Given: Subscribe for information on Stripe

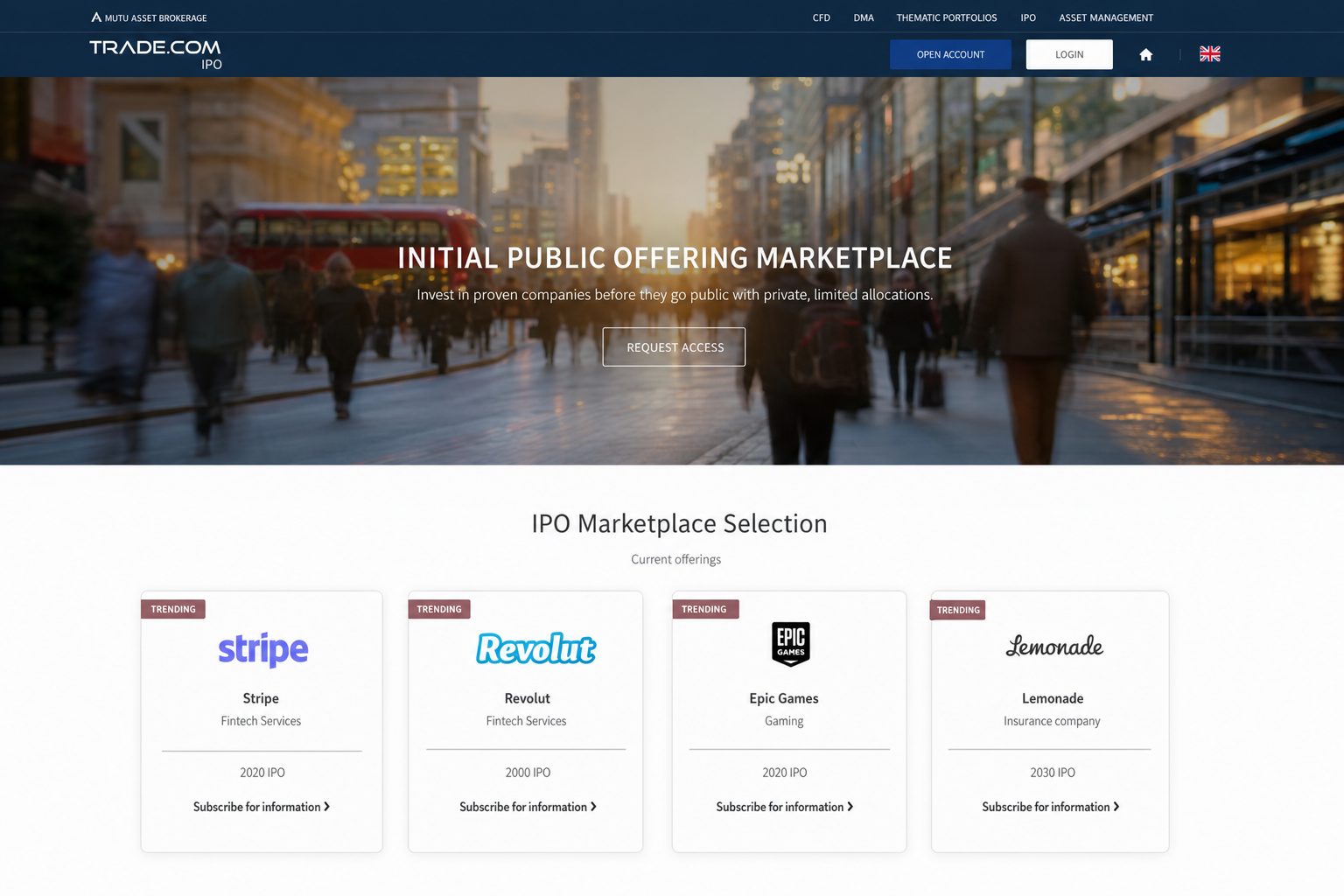Looking at the screenshot, I should click(x=262, y=807).
